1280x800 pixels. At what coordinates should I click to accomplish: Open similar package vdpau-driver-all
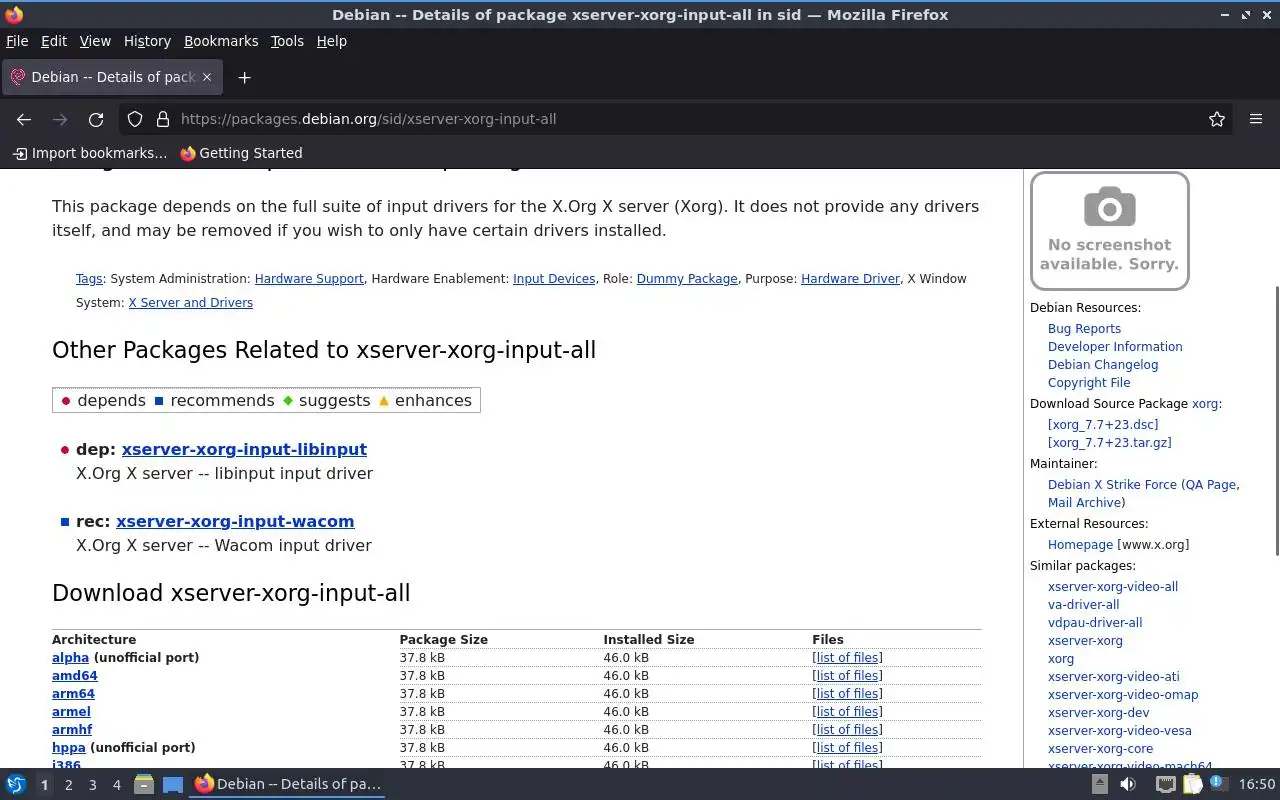coord(1095,623)
